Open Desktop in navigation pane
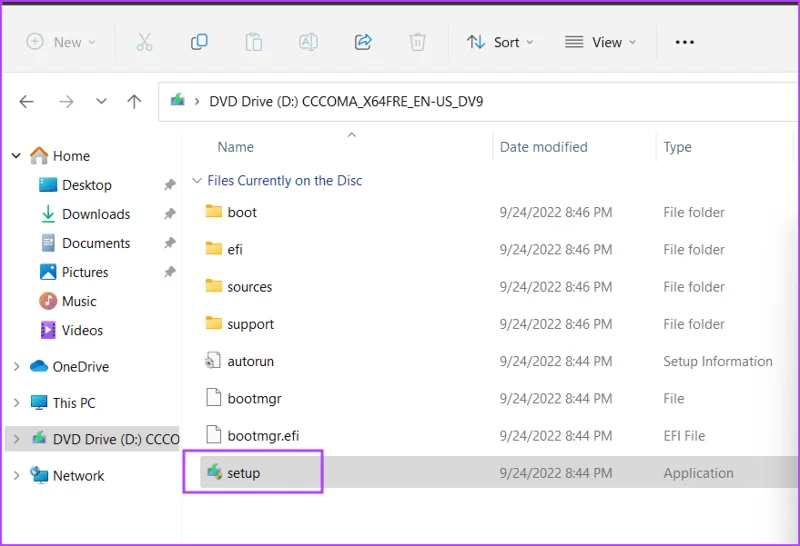Viewport: 800px width, 546px height. pos(86,185)
